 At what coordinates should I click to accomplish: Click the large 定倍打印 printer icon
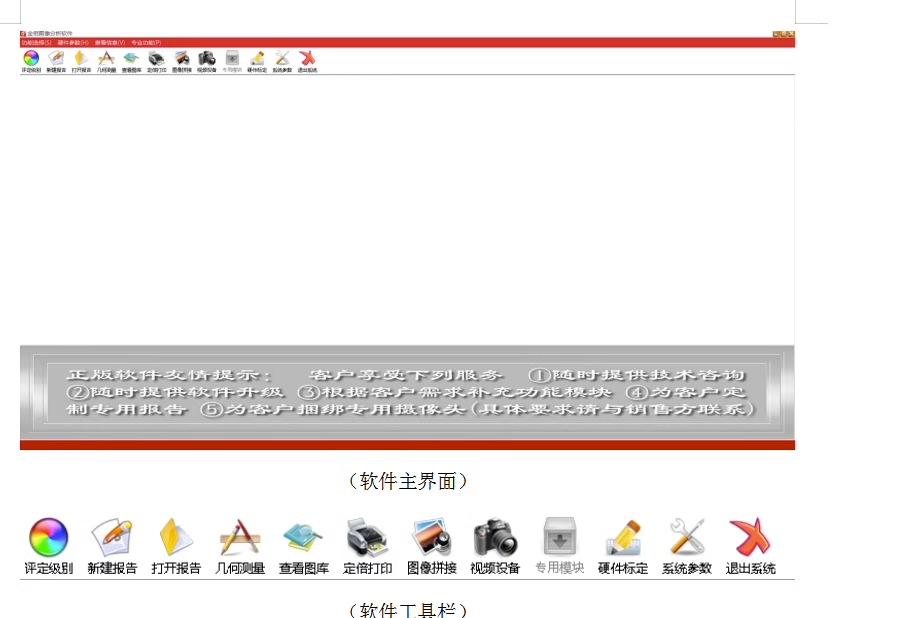(367, 538)
